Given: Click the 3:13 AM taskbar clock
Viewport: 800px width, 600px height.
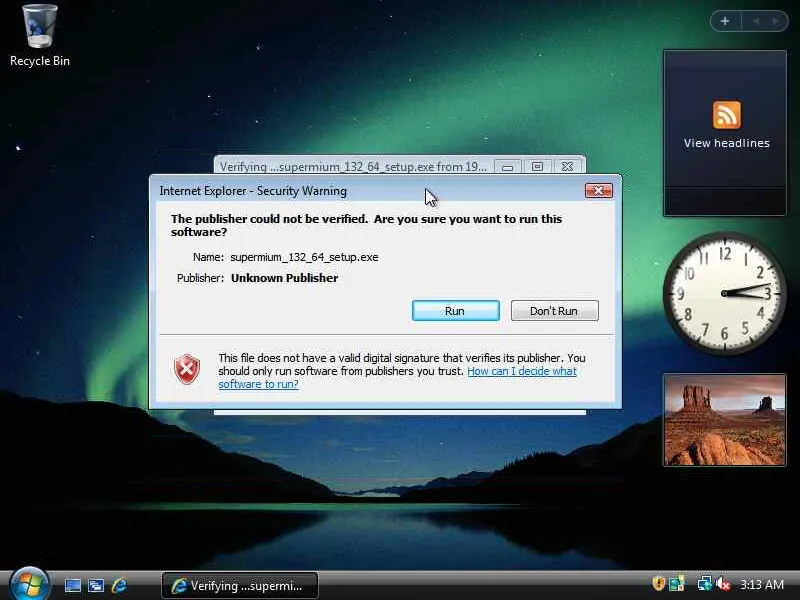Looking at the screenshot, I should [762, 585].
